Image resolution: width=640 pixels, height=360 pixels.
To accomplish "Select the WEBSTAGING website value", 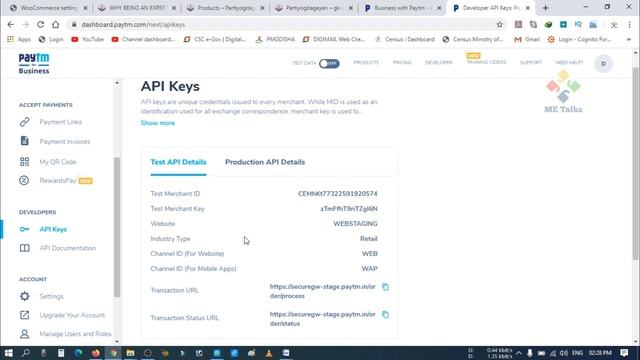I will (355, 224).
